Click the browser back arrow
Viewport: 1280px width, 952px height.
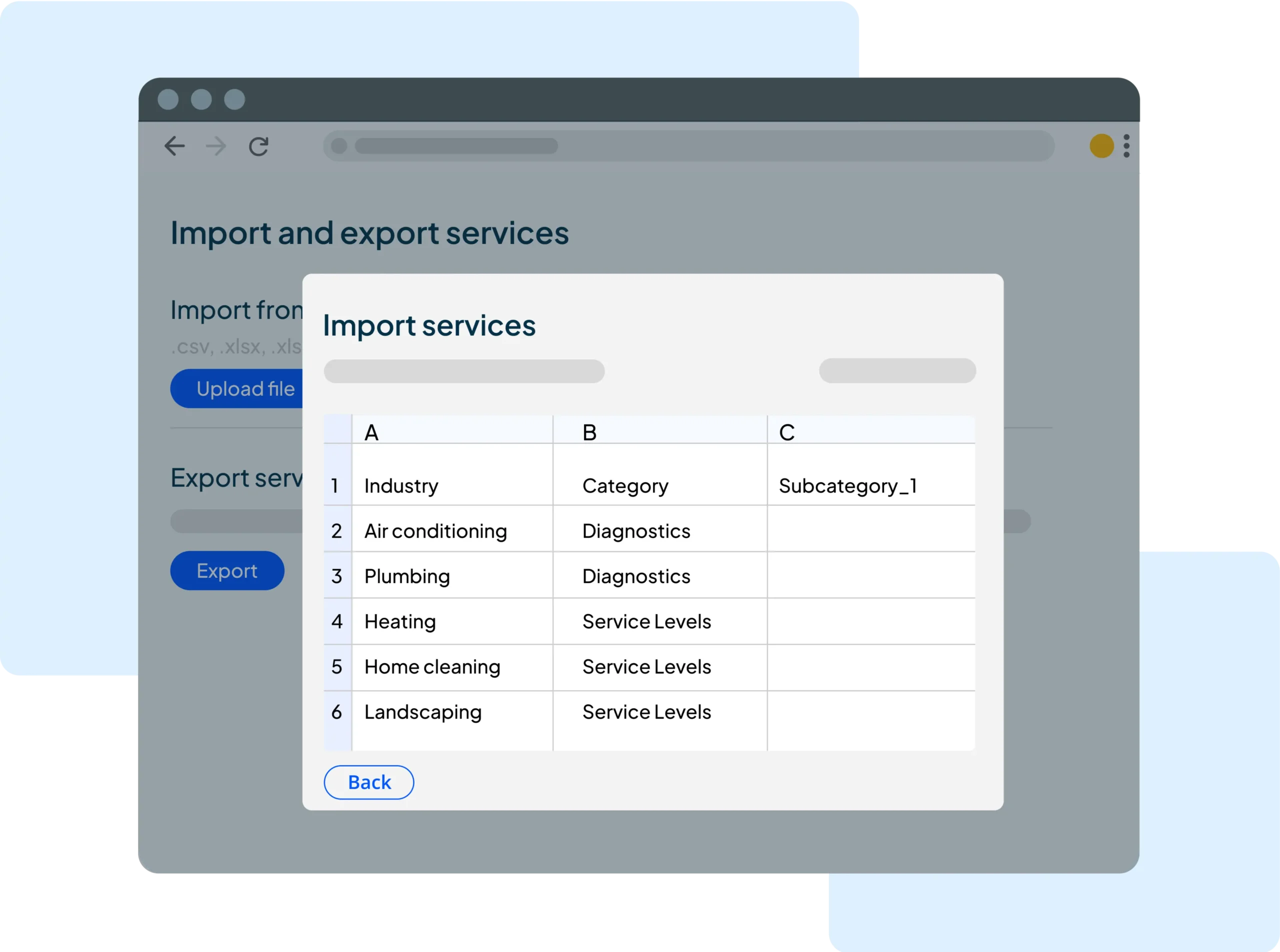click(x=176, y=146)
